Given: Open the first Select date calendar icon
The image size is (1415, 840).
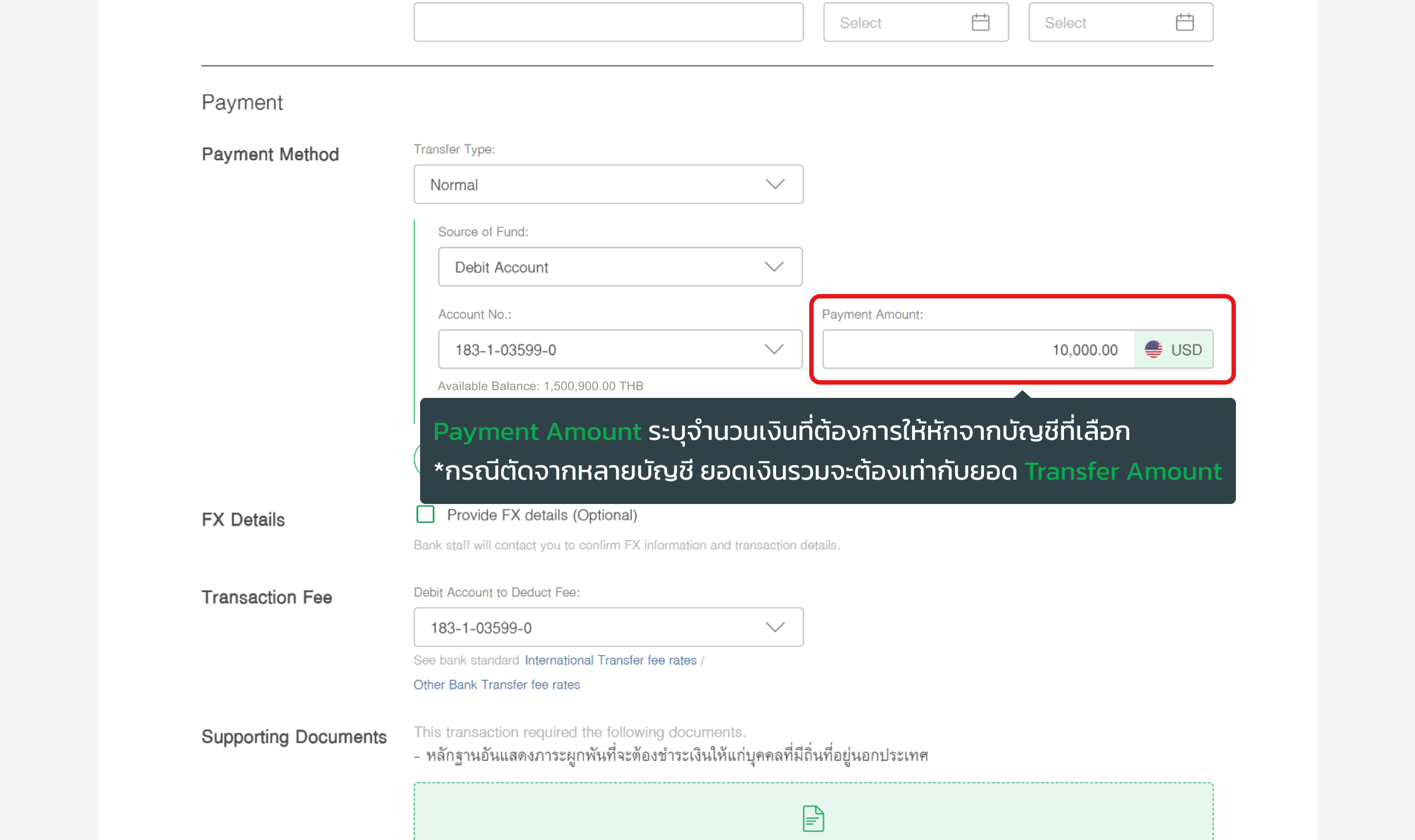Looking at the screenshot, I should [981, 23].
